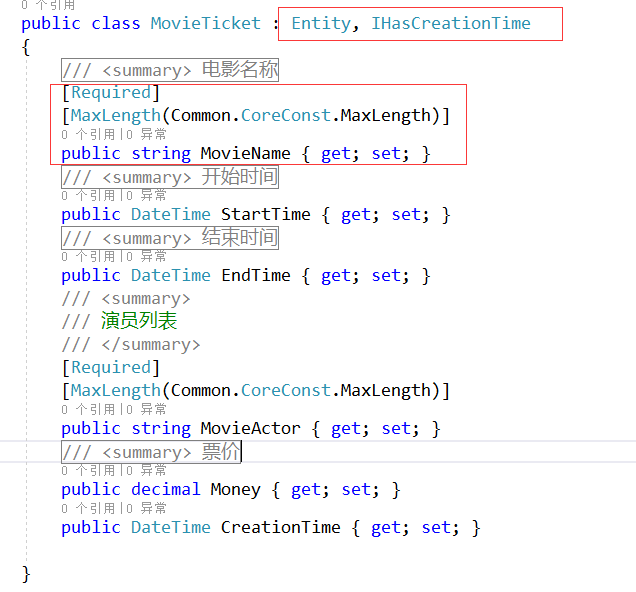Click DateTime type of StartTime
Screen dimensions: 636x592
tap(171, 214)
